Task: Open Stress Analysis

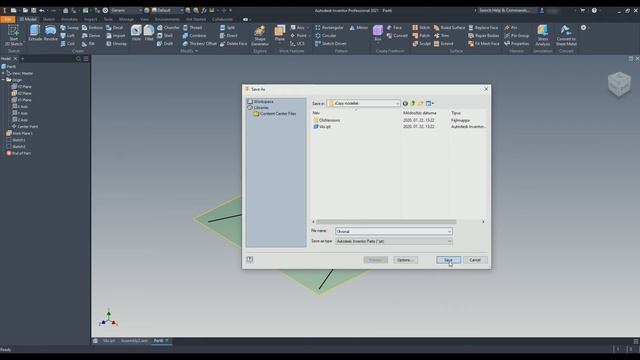Action: coord(542,35)
